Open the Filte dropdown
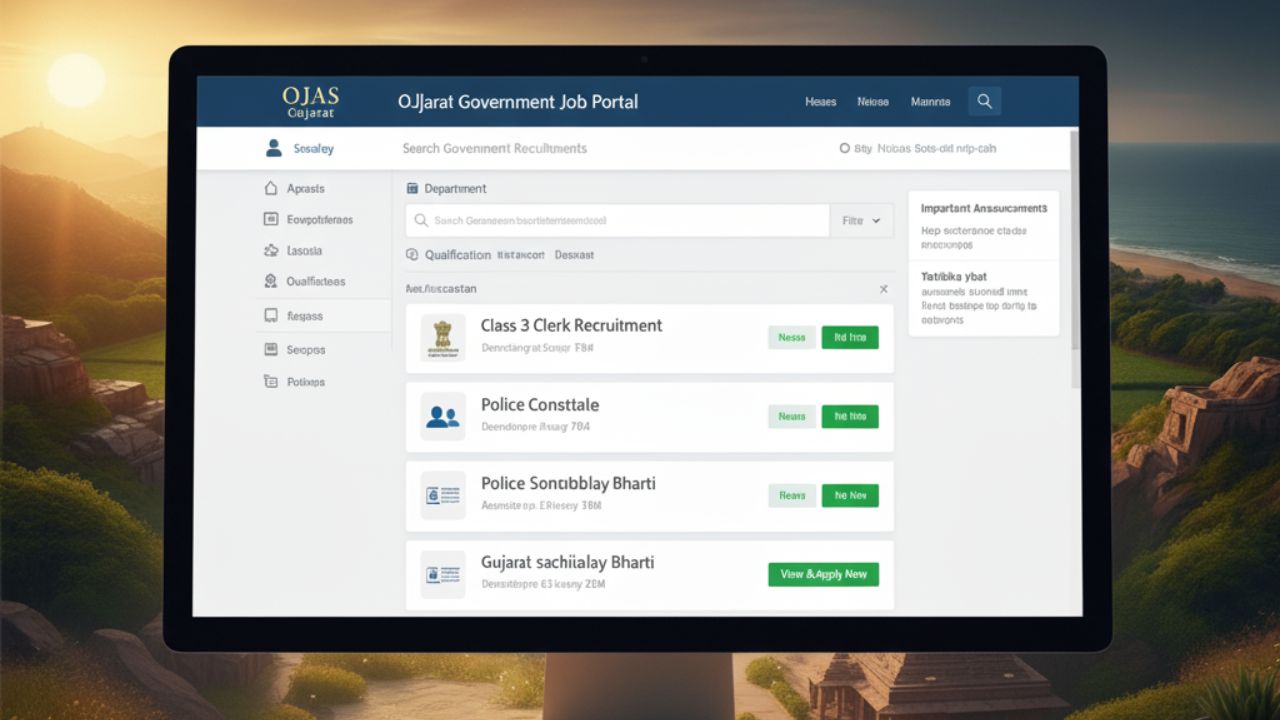 point(860,221)
